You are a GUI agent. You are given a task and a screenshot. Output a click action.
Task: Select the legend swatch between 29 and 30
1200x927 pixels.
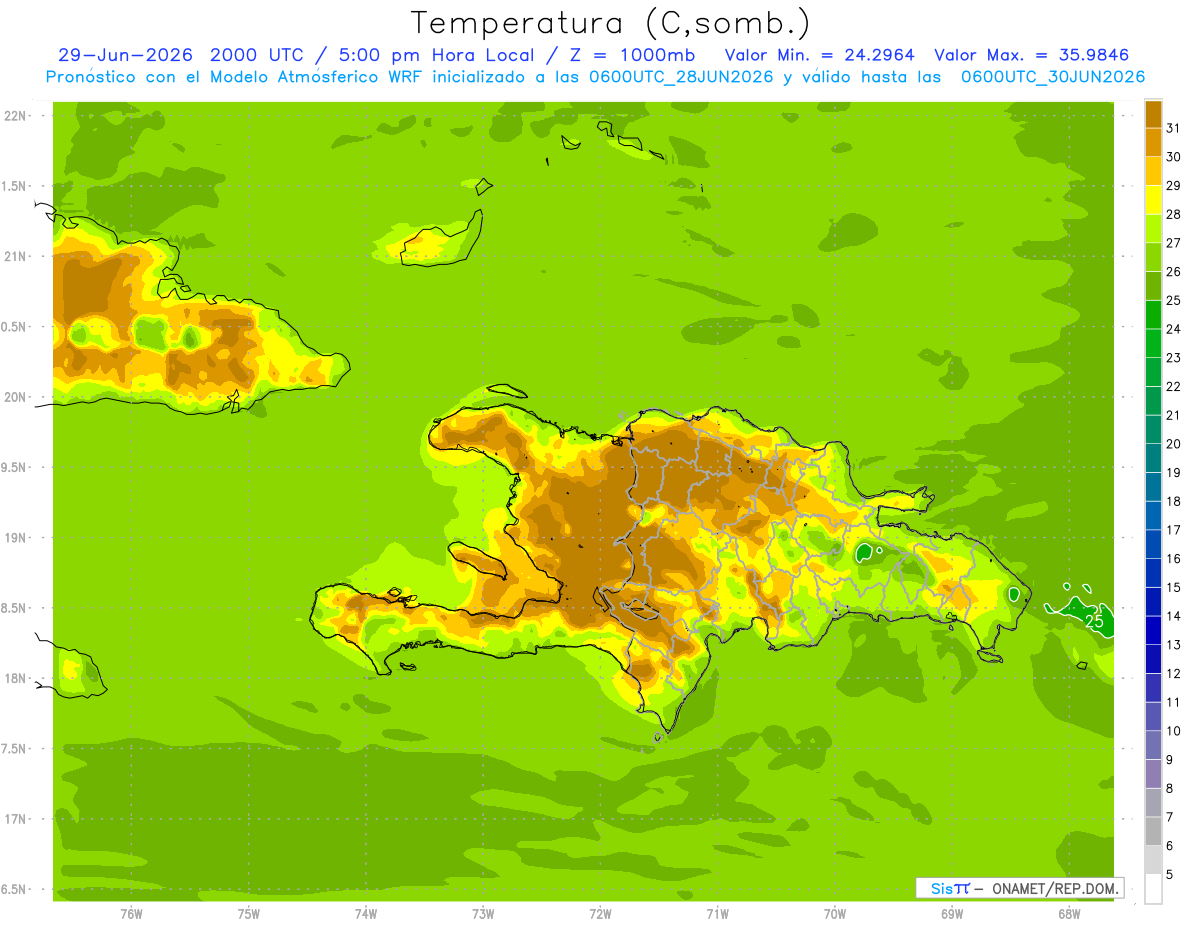tap(1153, 171)
